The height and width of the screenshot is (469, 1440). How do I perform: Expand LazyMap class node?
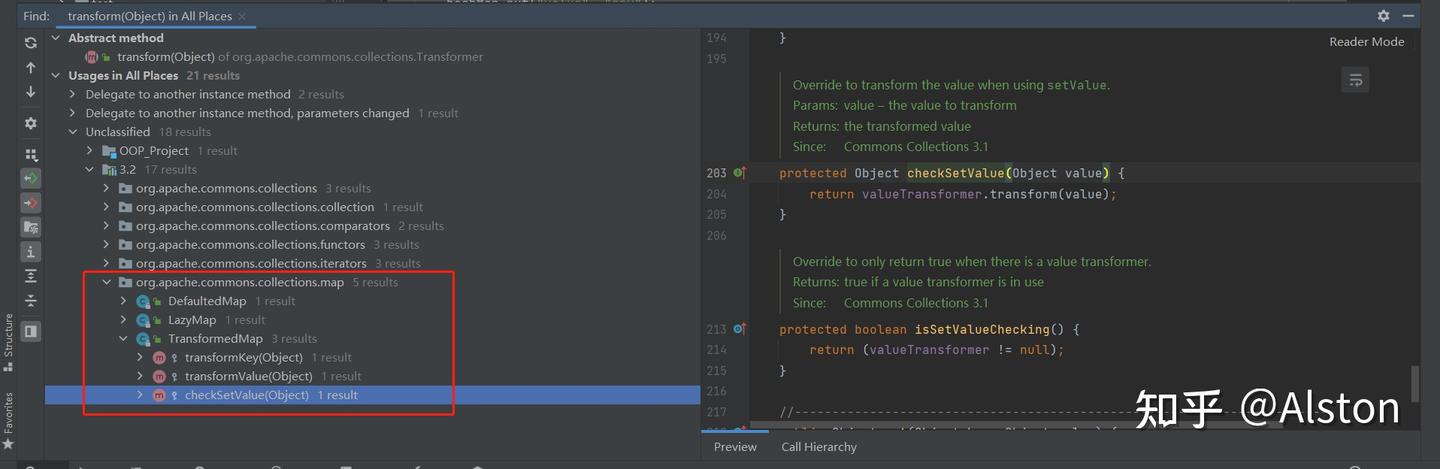(124, 320)
